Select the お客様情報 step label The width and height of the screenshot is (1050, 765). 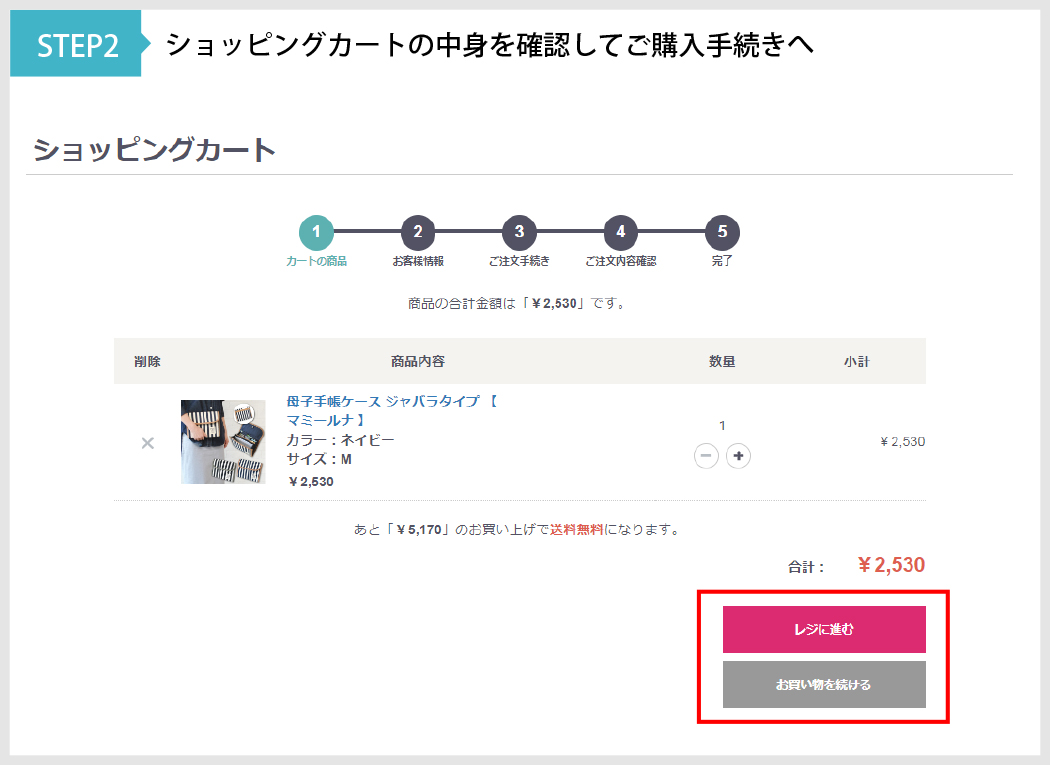pos(418,261)
